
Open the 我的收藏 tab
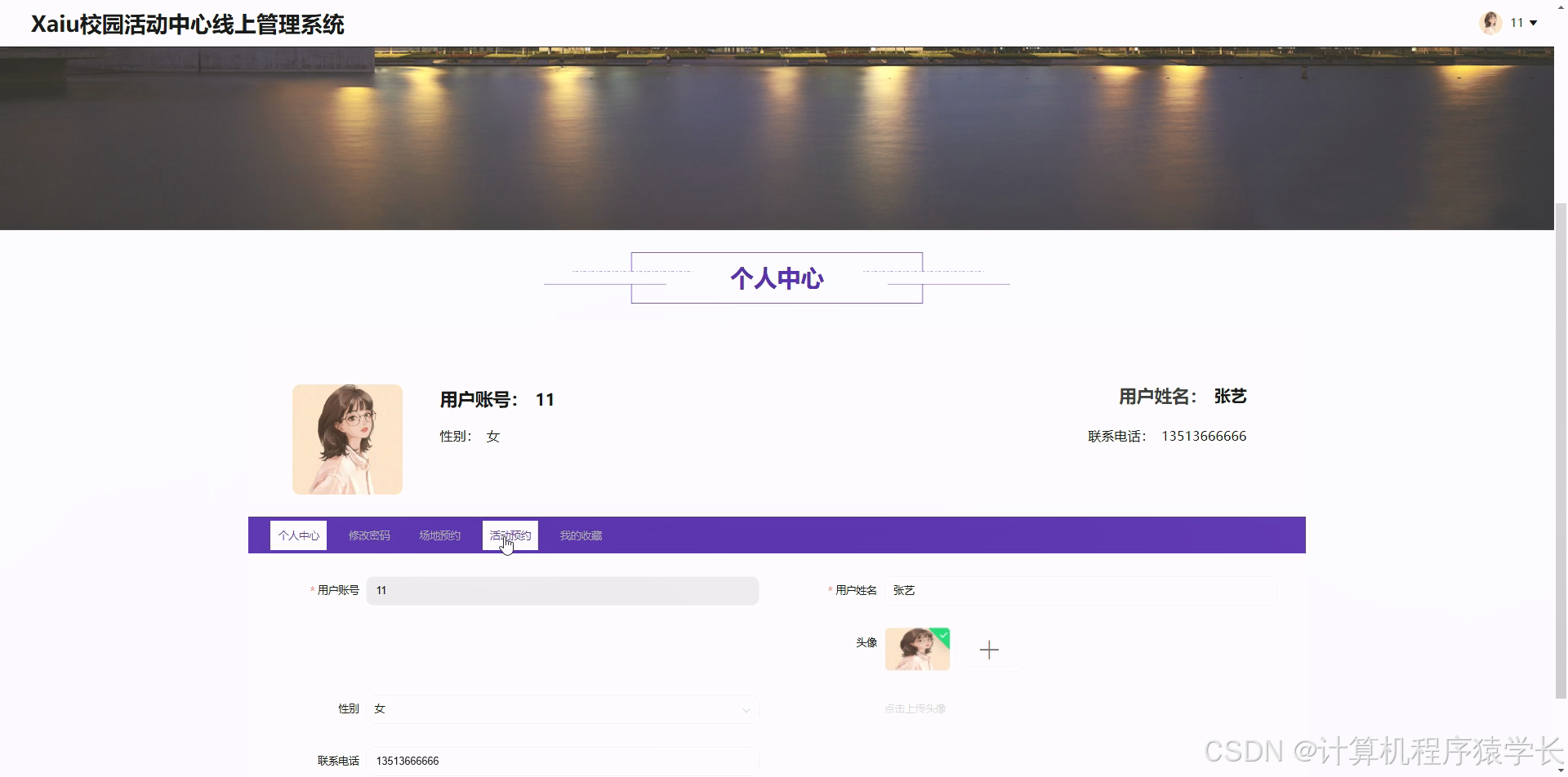tap(580, 535)
